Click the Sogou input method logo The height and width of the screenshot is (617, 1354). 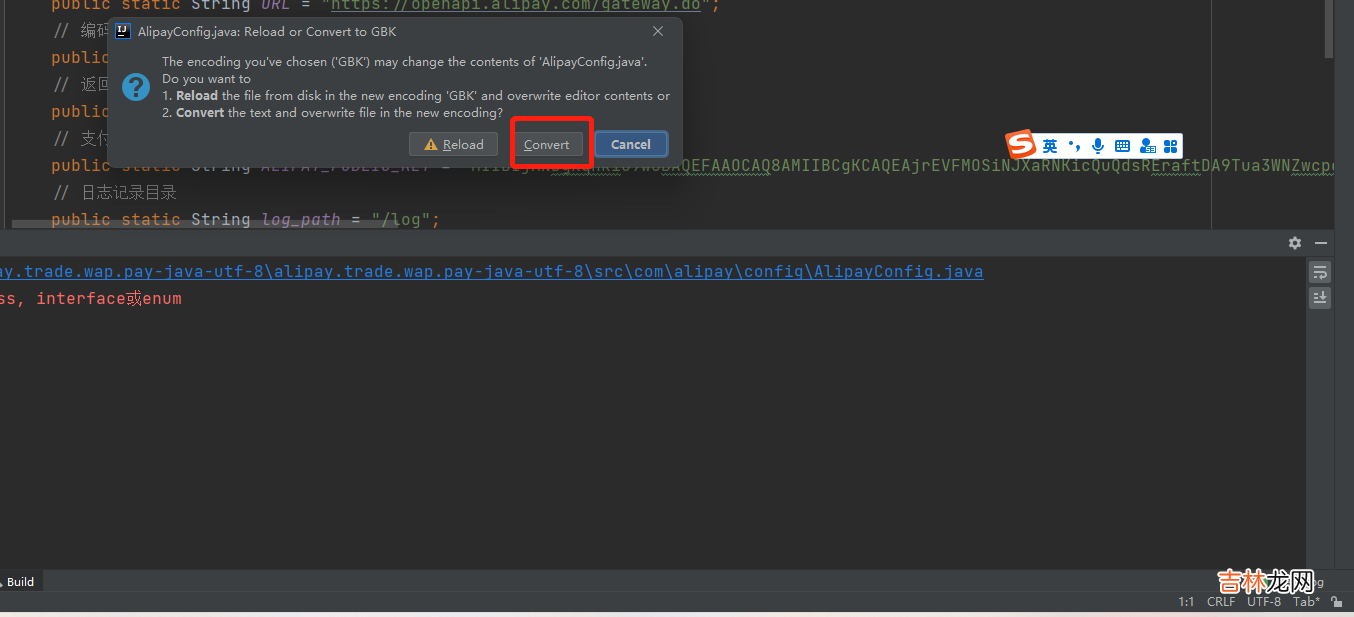[x=1020, y=146]
